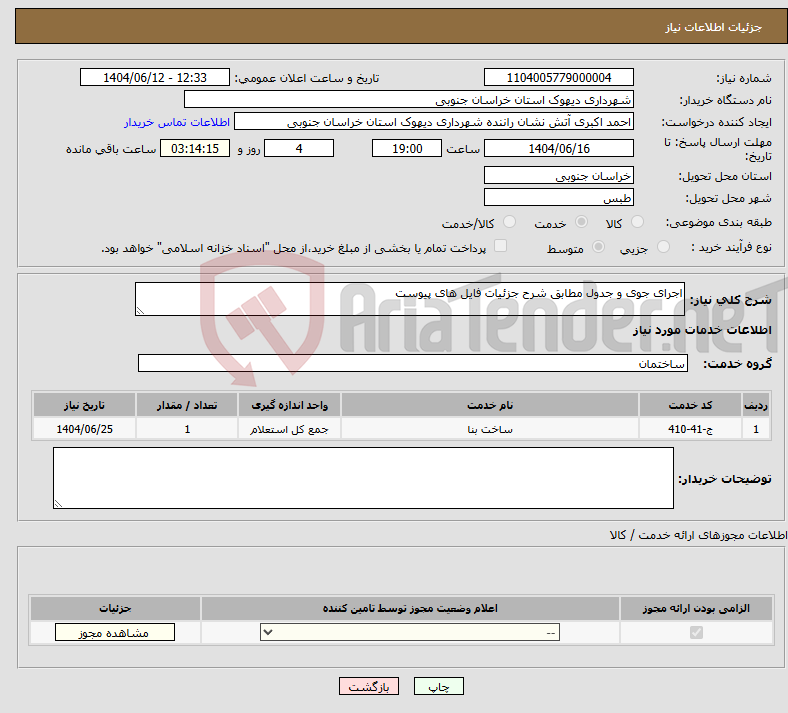Select the متوسط purchase type radio
Viewport: 788px width, 713px height.
click(598, 247)
